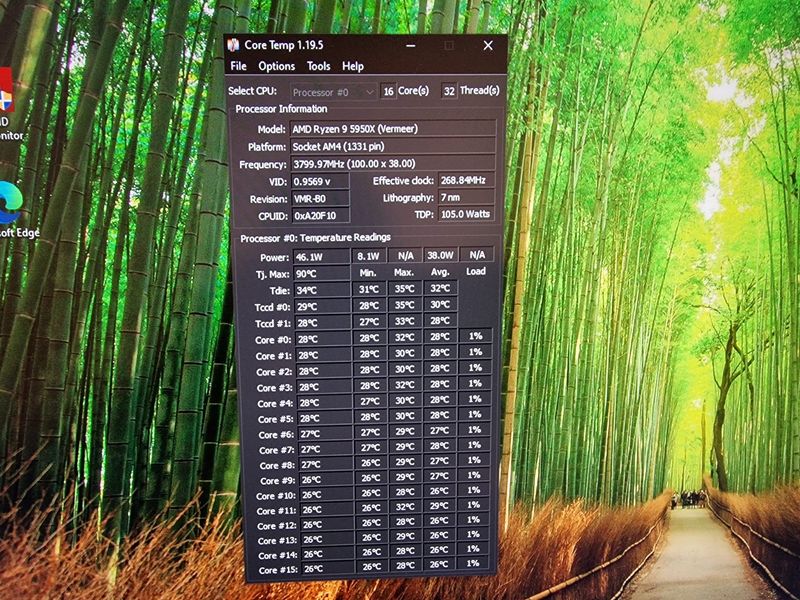The image size is (800, 600).
Task: Click the Load column header
Action: point(476,271)
